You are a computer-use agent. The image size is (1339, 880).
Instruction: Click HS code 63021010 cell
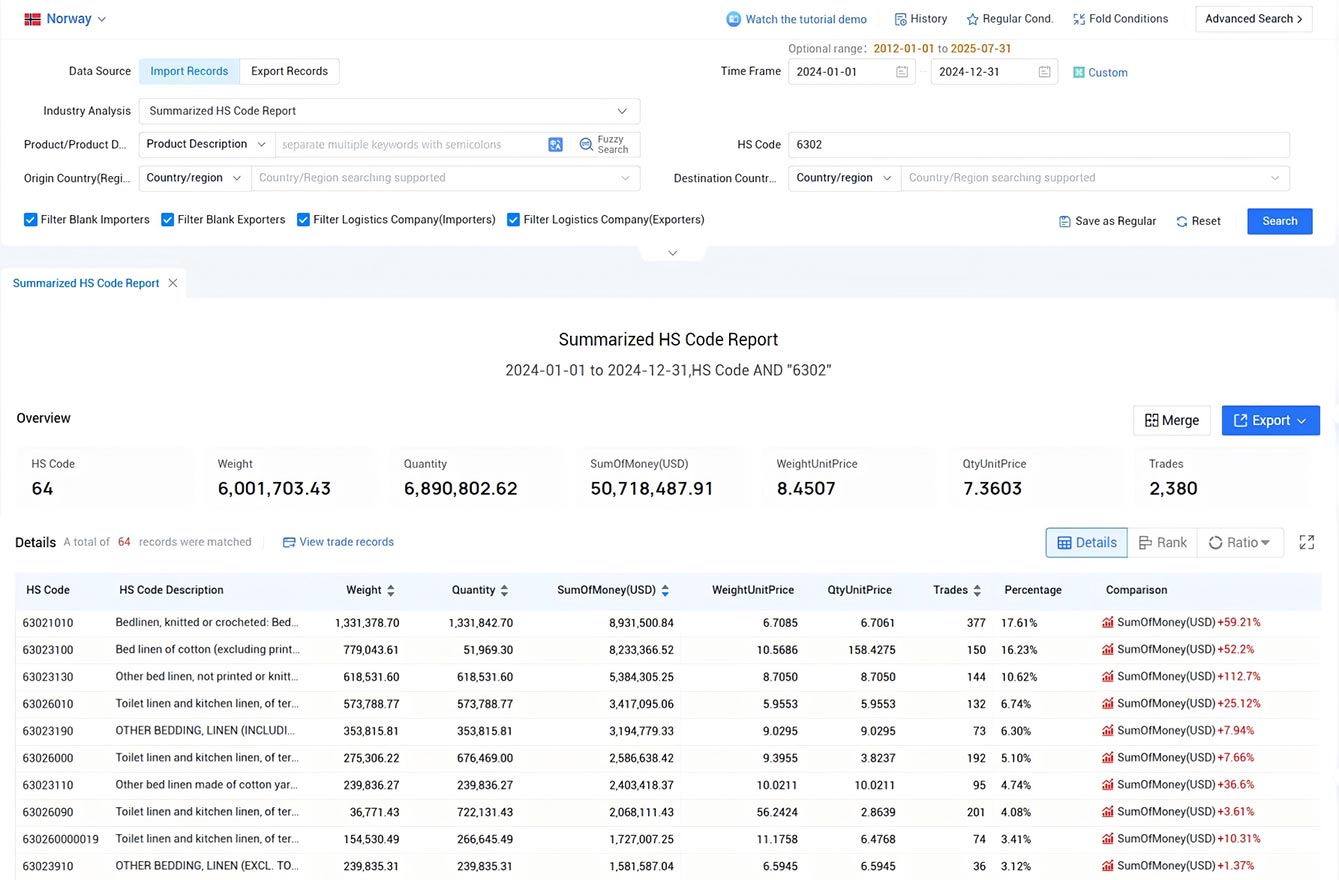click(x=48, y=623)
